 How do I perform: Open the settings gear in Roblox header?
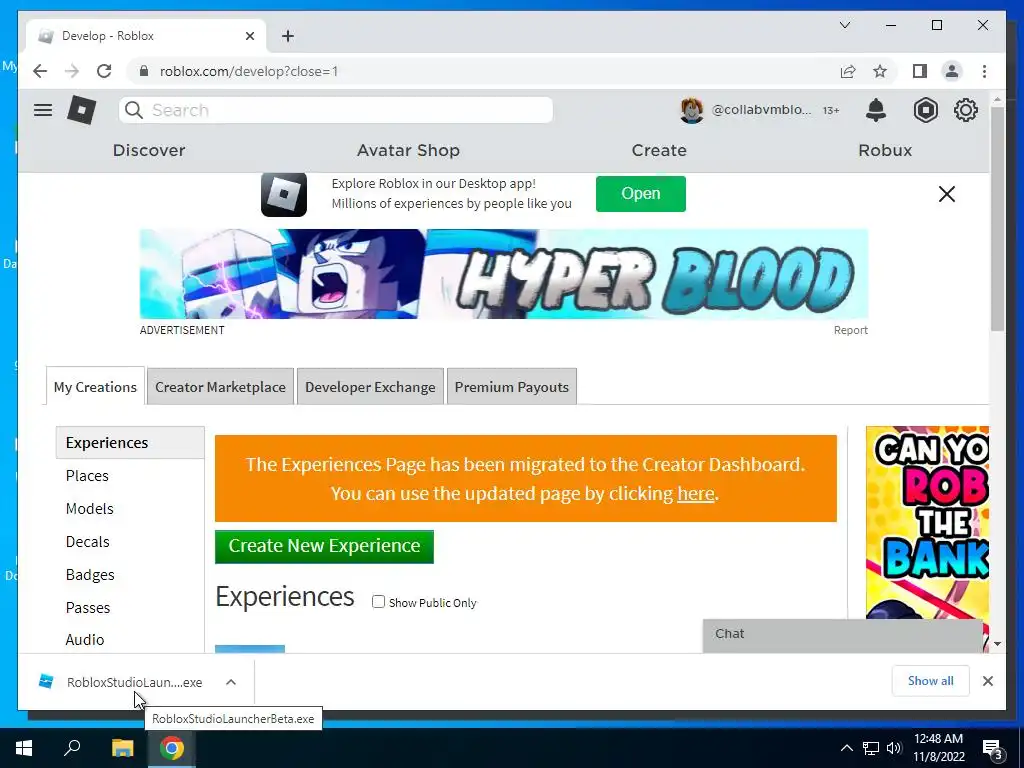click(965, 110)
